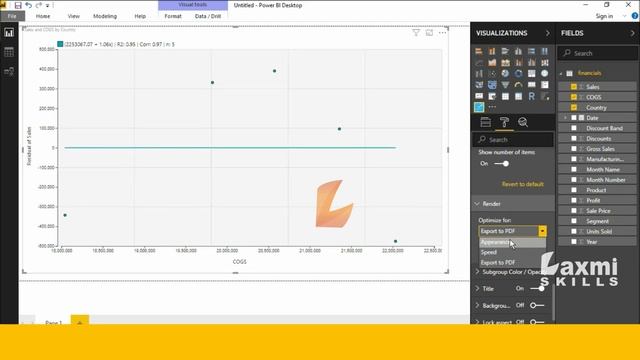Select the stacked column chart visual
640x360 pixels.
pos(492,51)
